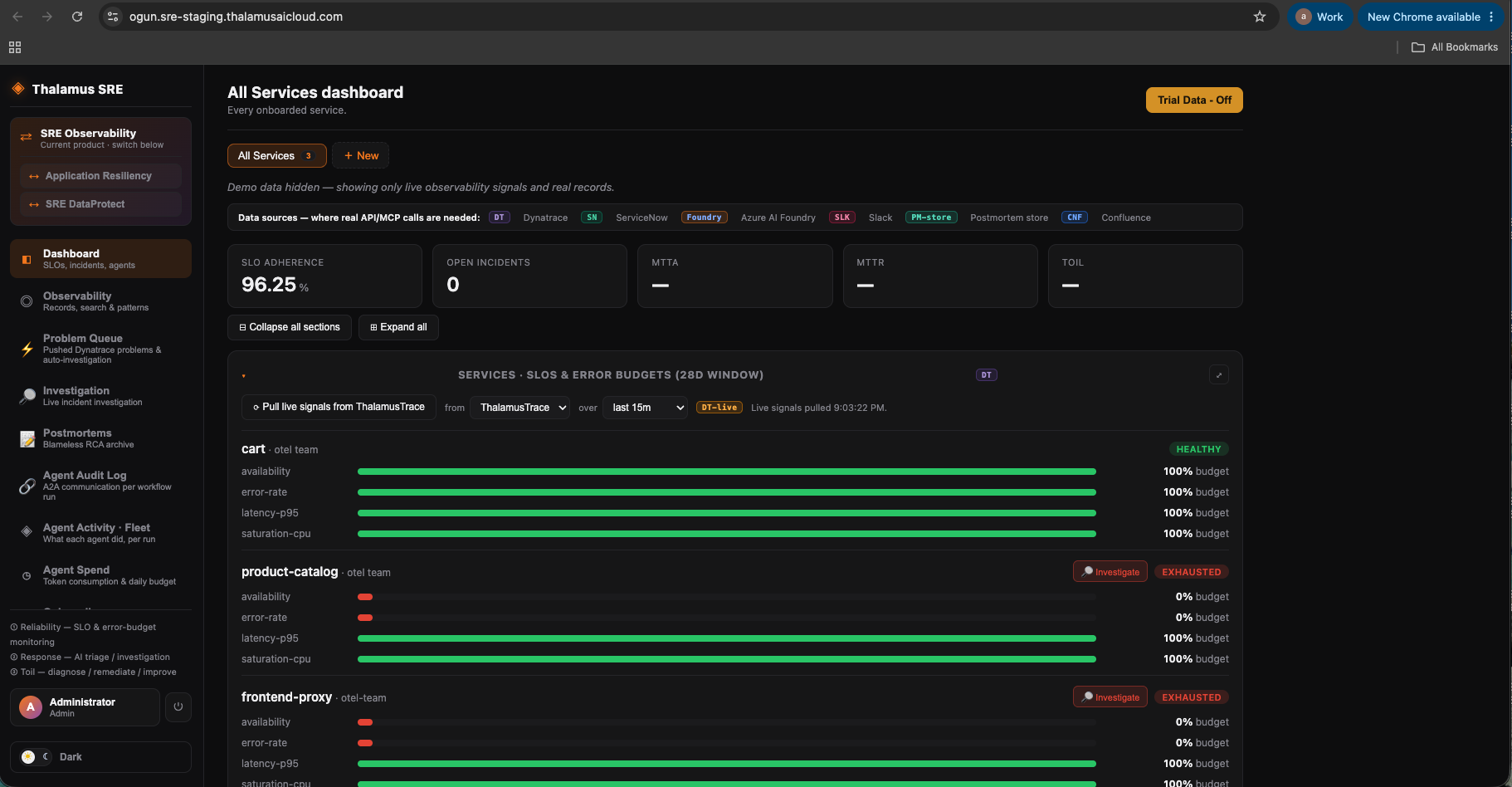Go forward in browser history
The height and width of the screenshot is (787, 1512).
coord(47,17)
